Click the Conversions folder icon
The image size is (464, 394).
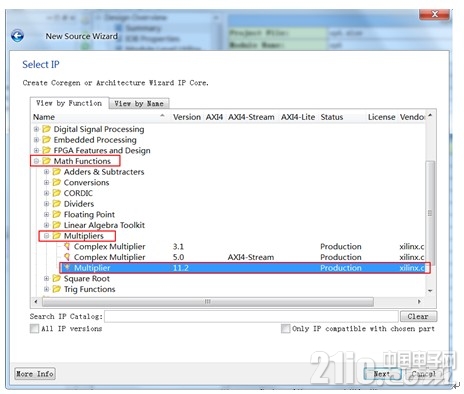click(57, 182)
